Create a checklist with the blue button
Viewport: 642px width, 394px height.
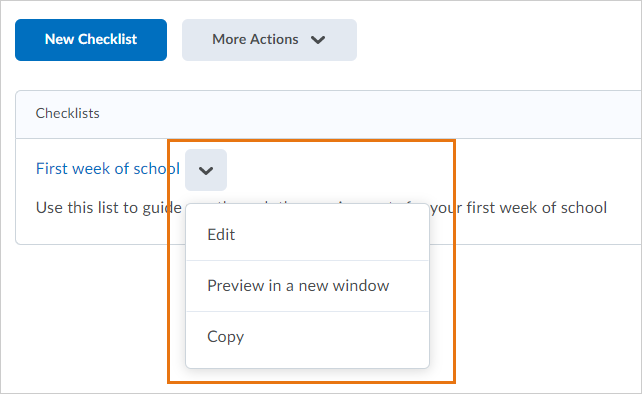click(x=91, y=40)
